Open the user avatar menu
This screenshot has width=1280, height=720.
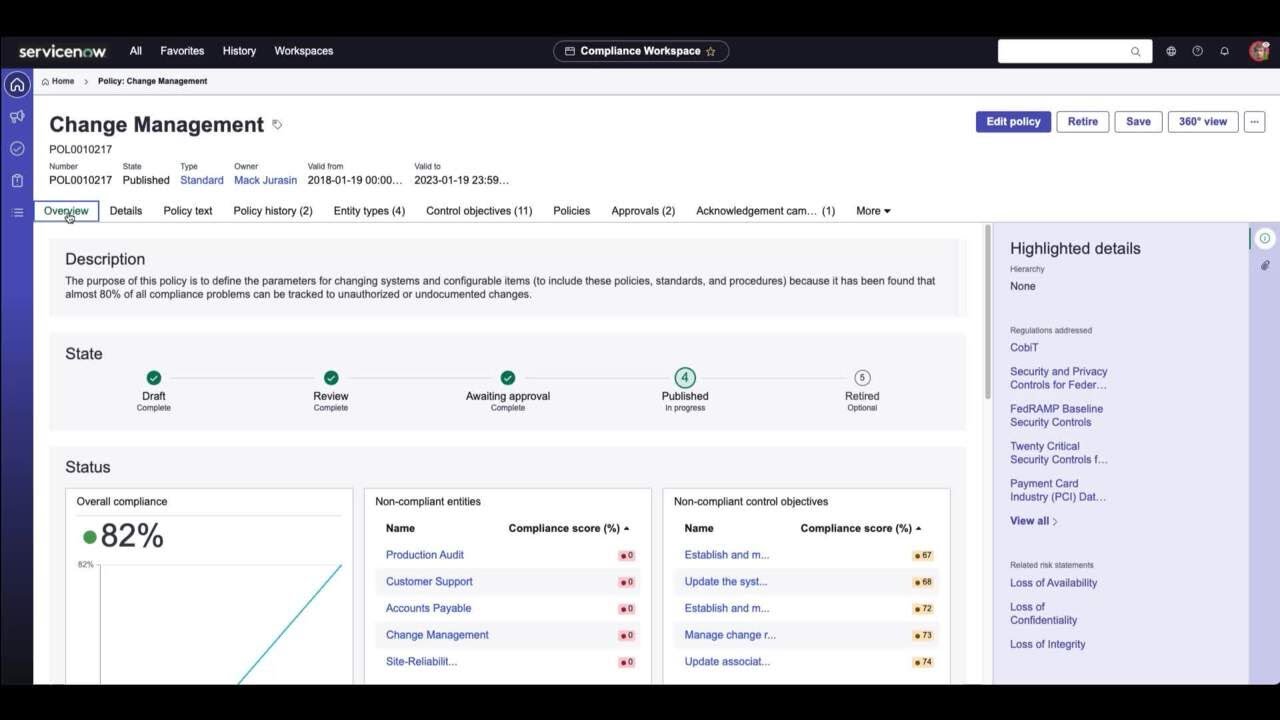[1259, 51]
